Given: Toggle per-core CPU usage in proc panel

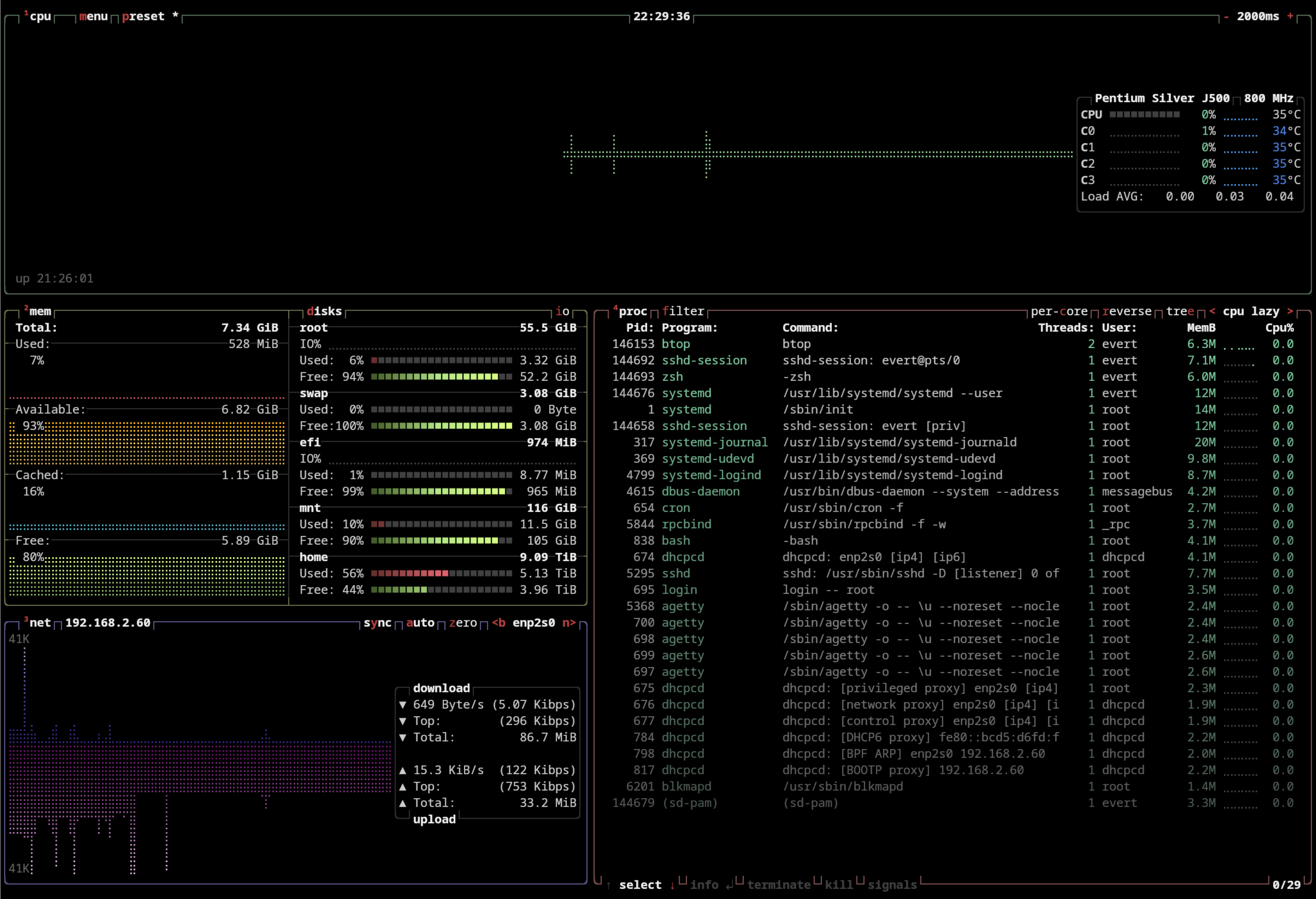Looking at the screenshot, I should click(x=1059, y=311).
